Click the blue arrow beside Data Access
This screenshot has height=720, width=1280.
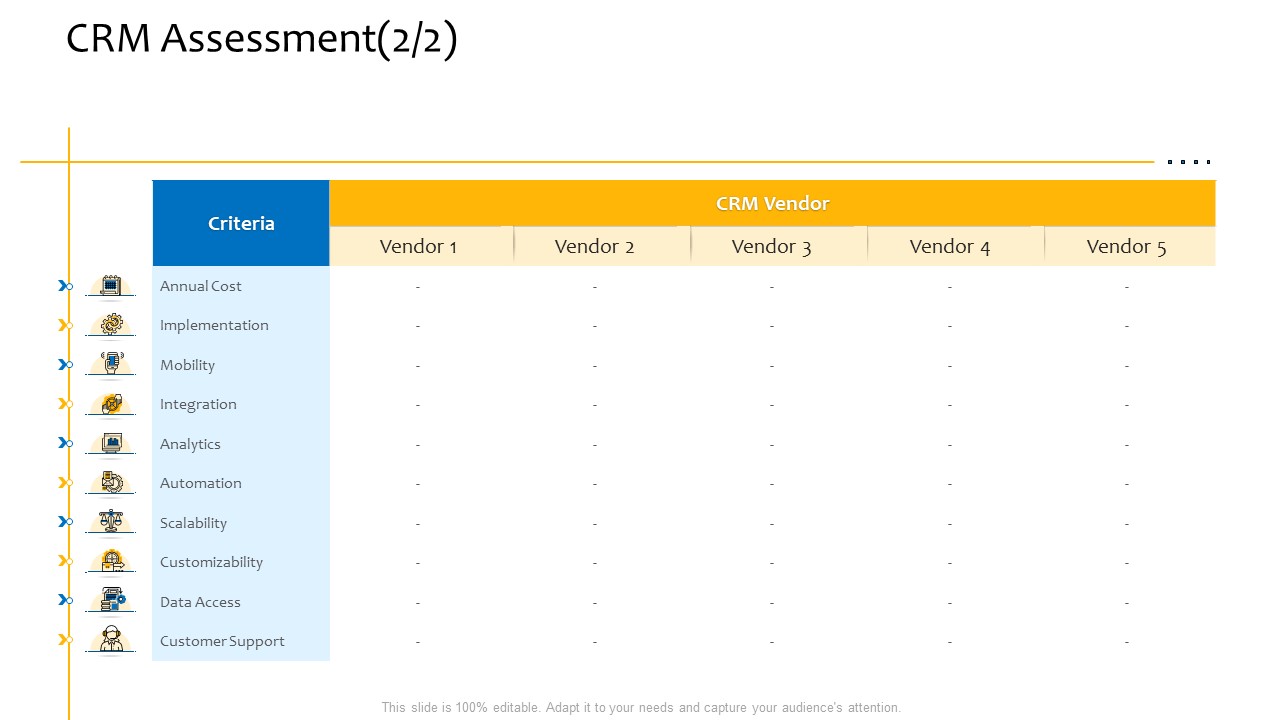(65, 600)
